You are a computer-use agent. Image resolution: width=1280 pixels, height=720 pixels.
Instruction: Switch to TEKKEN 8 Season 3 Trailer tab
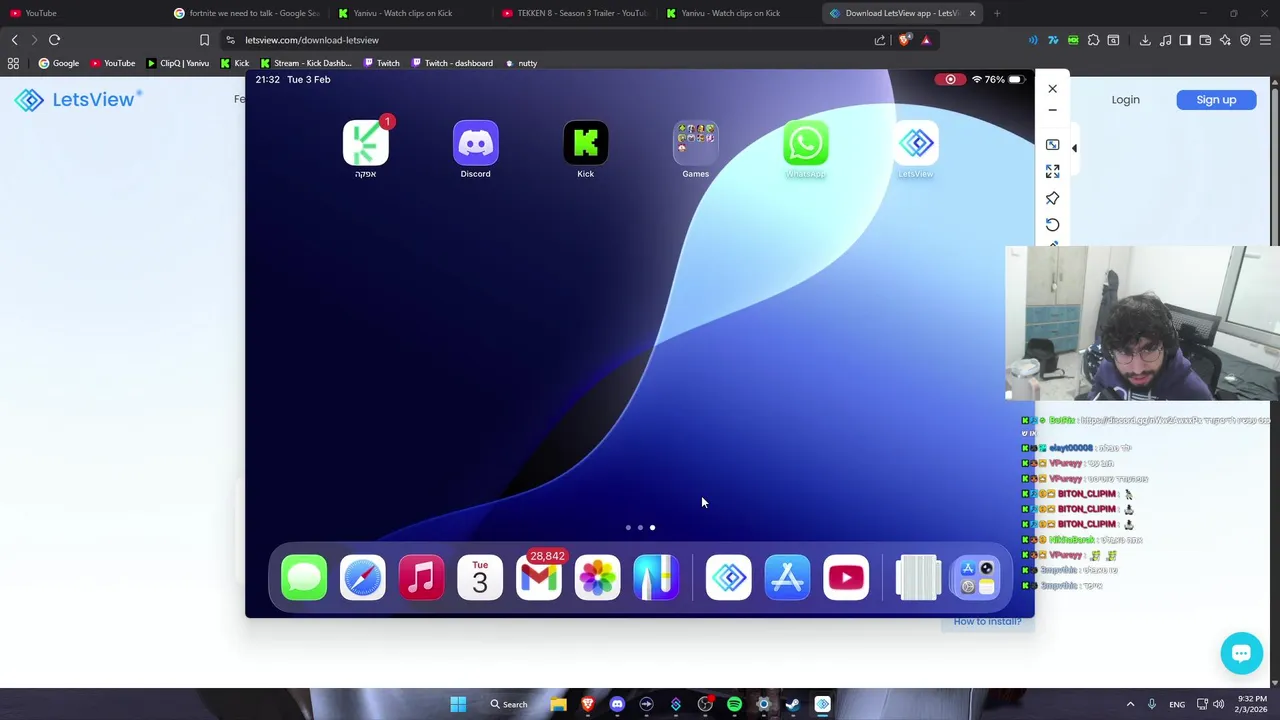575,13
